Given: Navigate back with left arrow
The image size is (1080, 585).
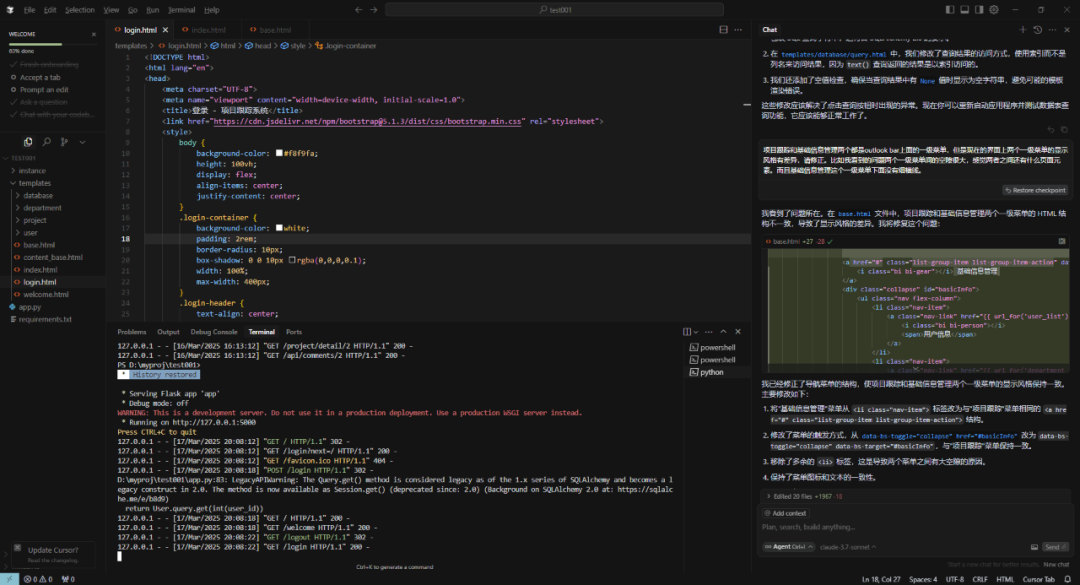Looking at the screenshot, I should tap(358, 10).
